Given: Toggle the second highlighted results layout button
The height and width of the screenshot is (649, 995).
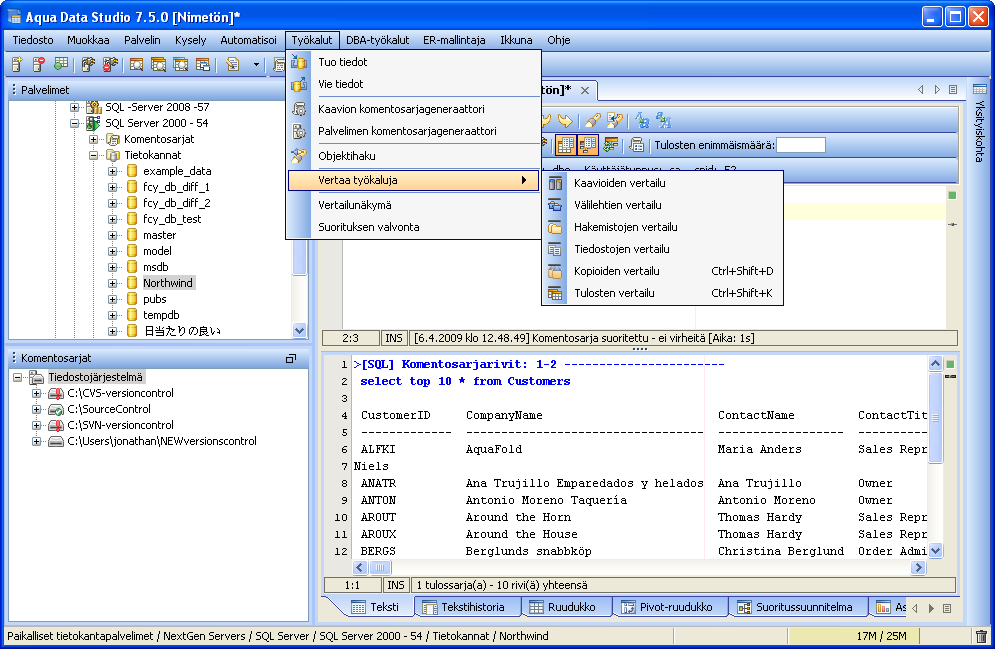Looking at the screenshot, I should [588, 145].
